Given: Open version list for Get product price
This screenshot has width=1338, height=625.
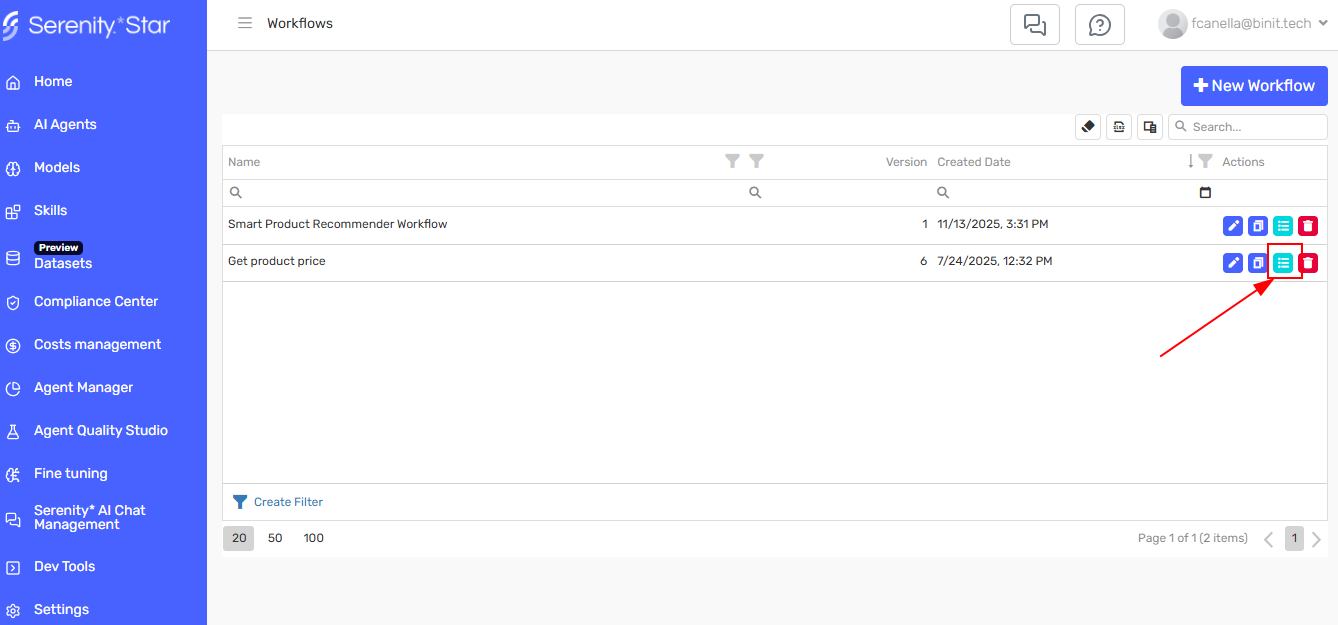Looking at the screenshot, I should click(1283, 262).
